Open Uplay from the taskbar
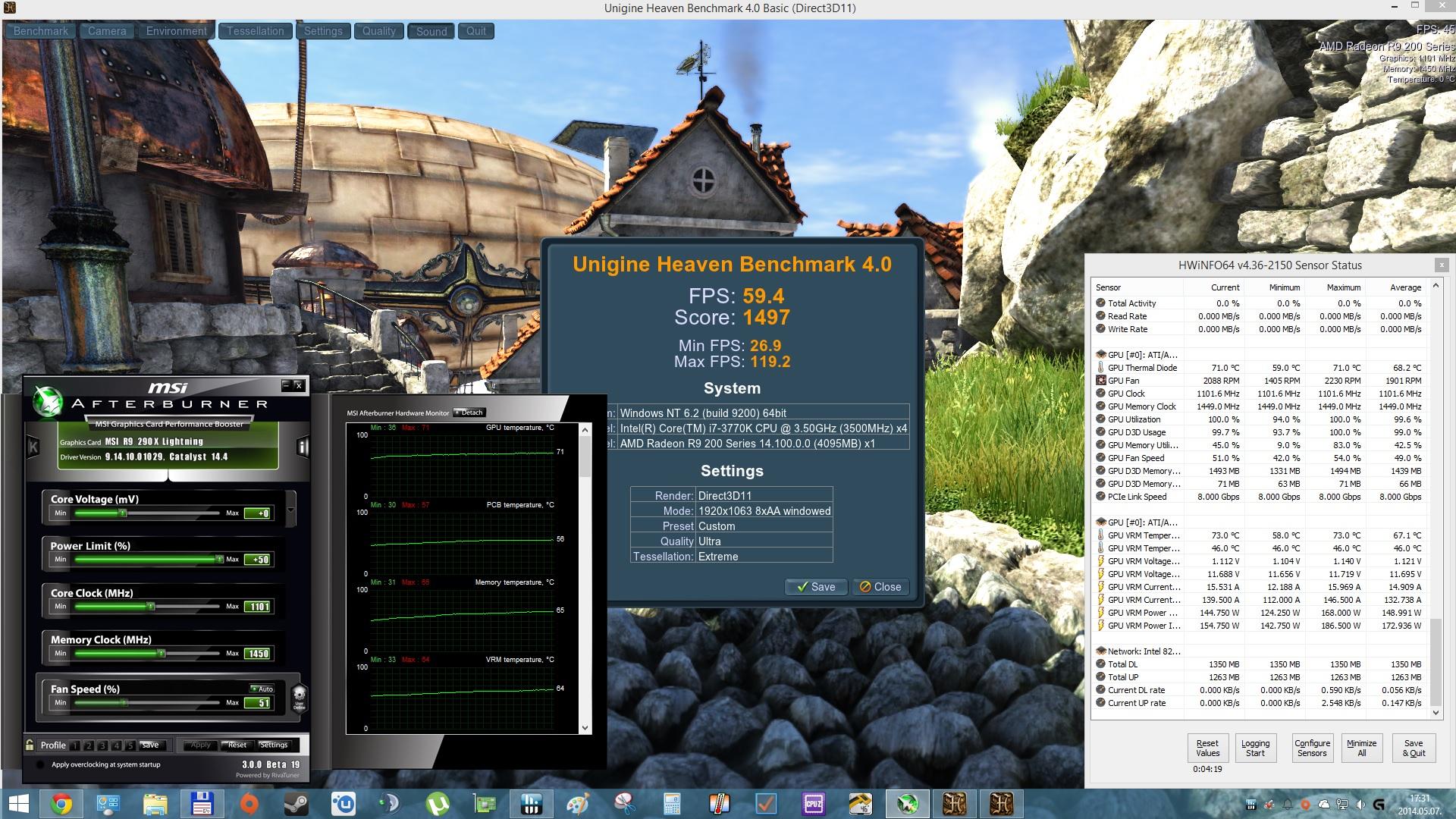 344,804
